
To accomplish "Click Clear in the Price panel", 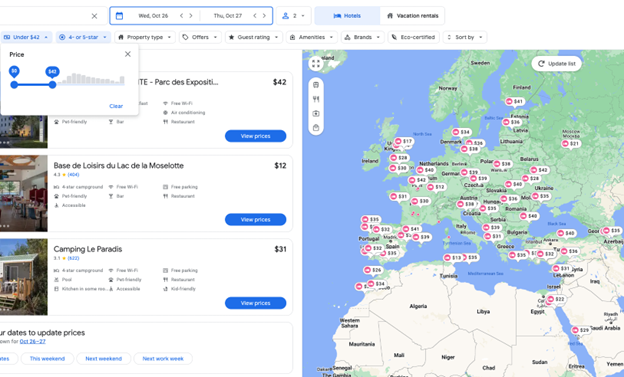I will (116, 106).
